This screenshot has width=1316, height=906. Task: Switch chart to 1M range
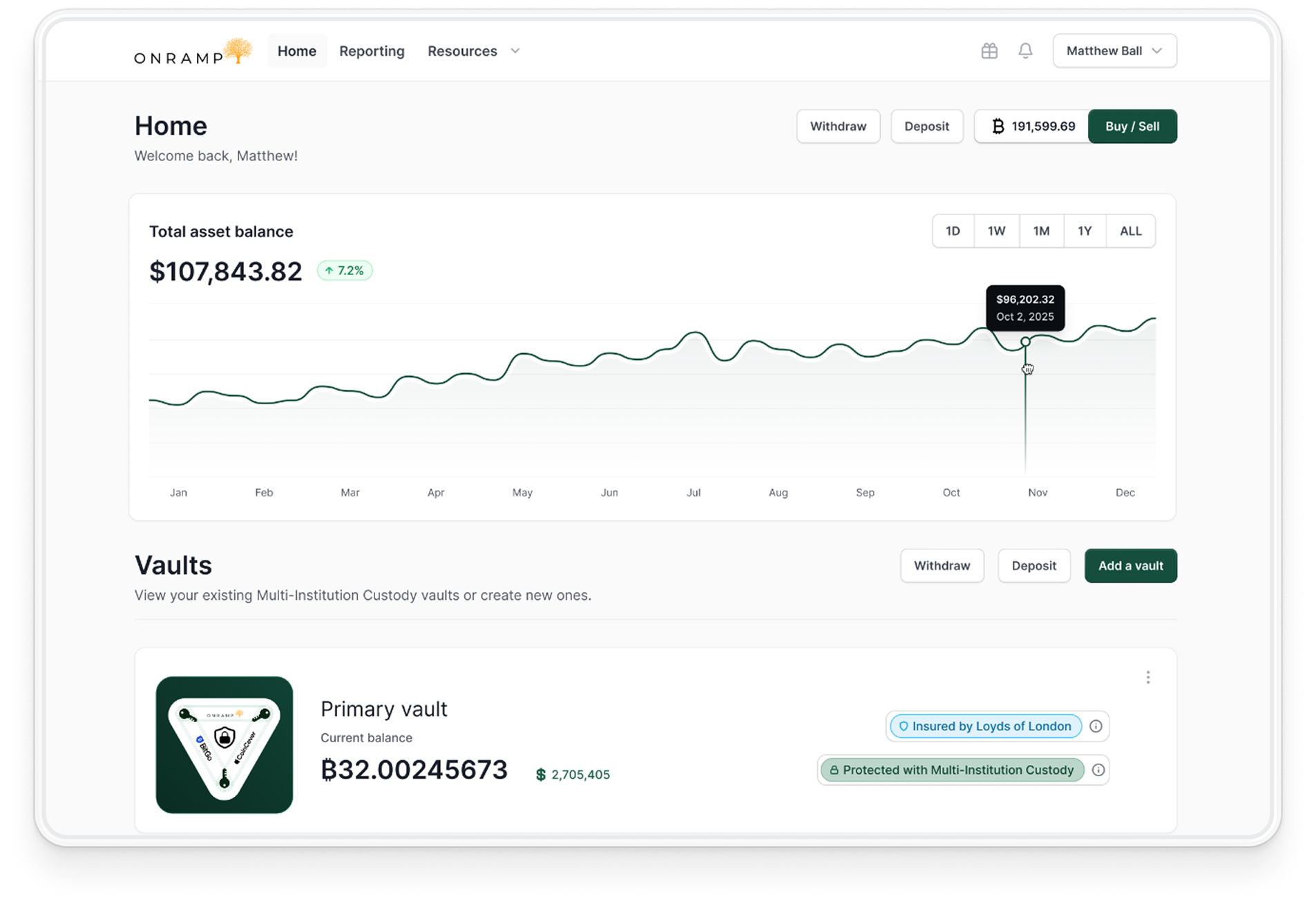click(x=1041, y=231)
